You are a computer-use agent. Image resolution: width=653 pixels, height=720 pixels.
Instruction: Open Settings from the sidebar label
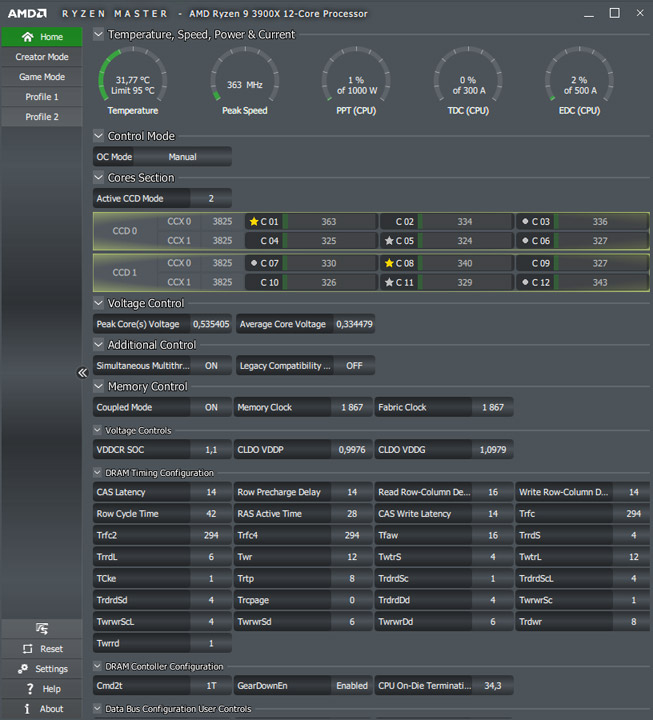[51, 669]
